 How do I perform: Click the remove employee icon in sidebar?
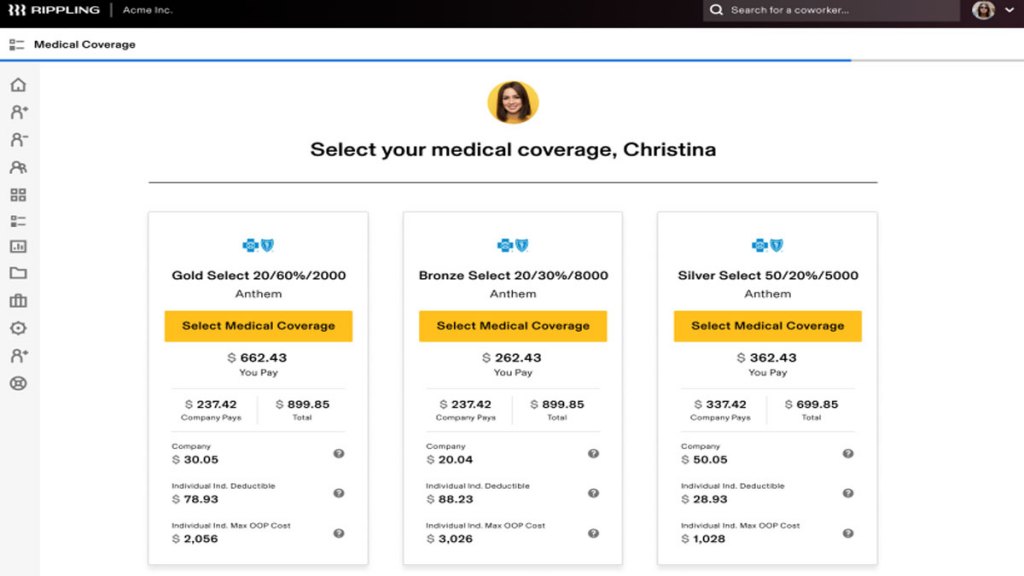click(18, 140)
